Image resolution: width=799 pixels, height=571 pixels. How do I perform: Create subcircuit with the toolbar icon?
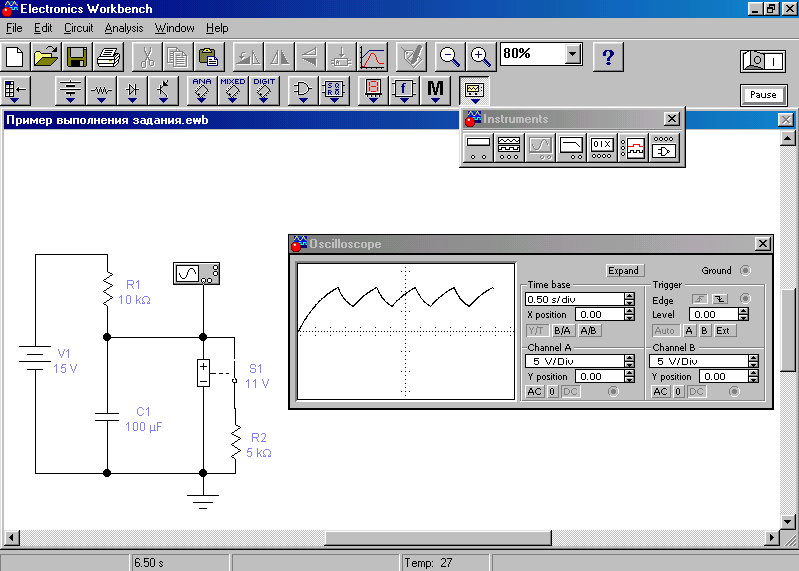[x=341, y=57]
